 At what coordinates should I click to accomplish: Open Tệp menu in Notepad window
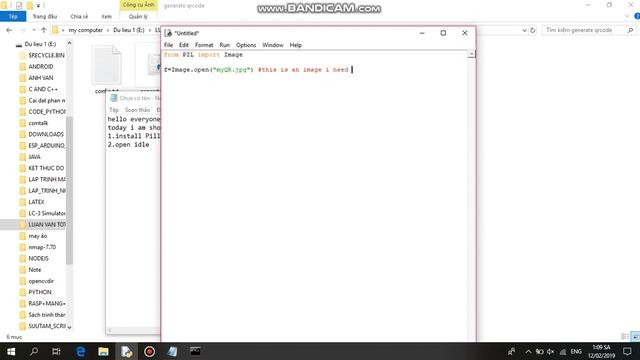tap(114, 110)
